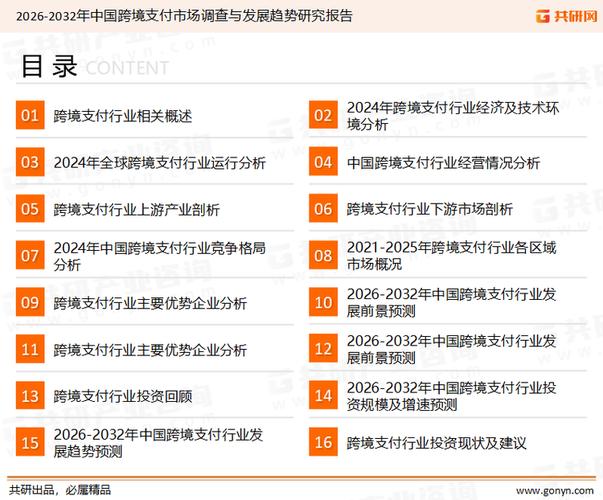603x500 pixels.
Task: Select the title 跨境支付行业上游产业剖析
Action: [137, 210]
